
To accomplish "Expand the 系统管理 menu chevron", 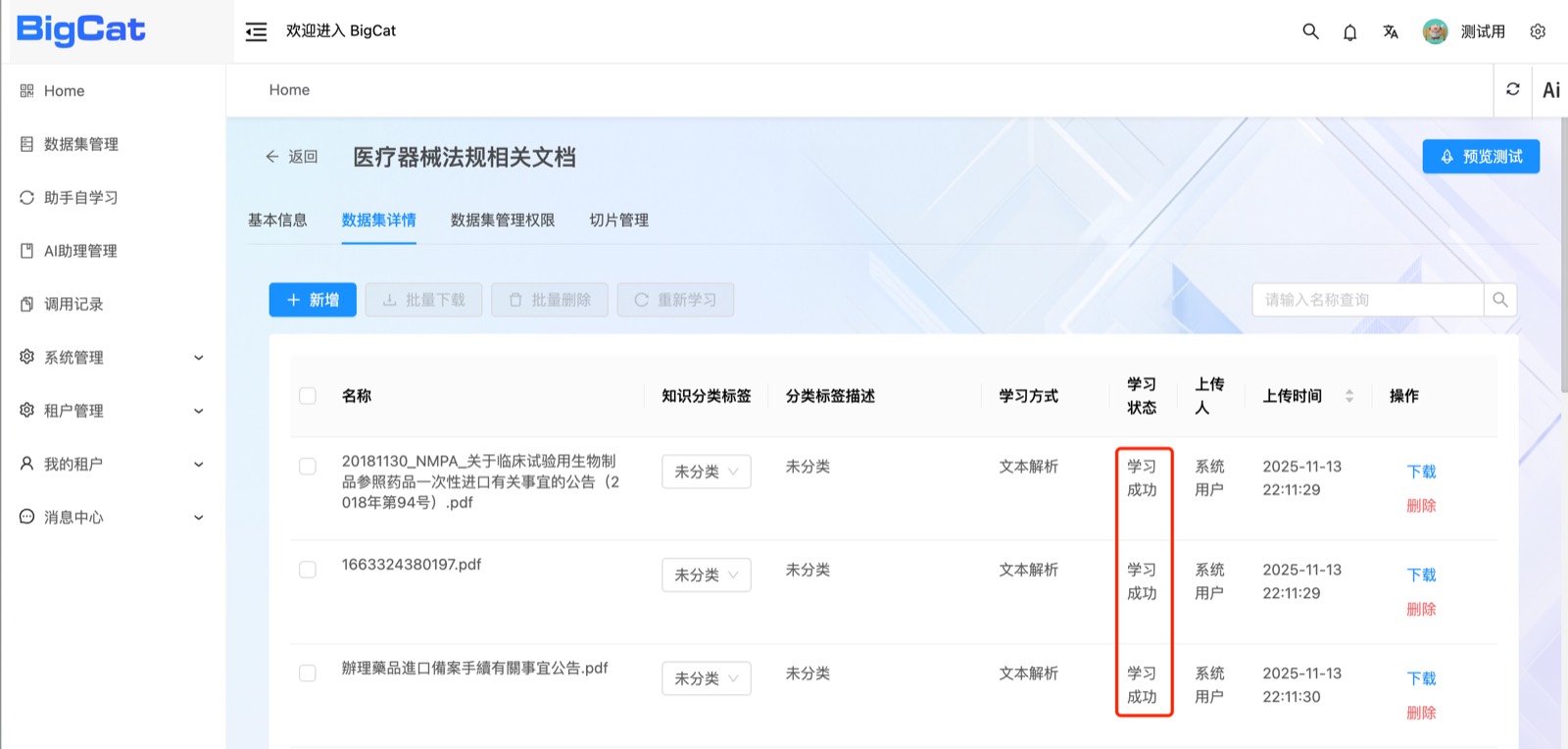I will (x=199, y=358).
